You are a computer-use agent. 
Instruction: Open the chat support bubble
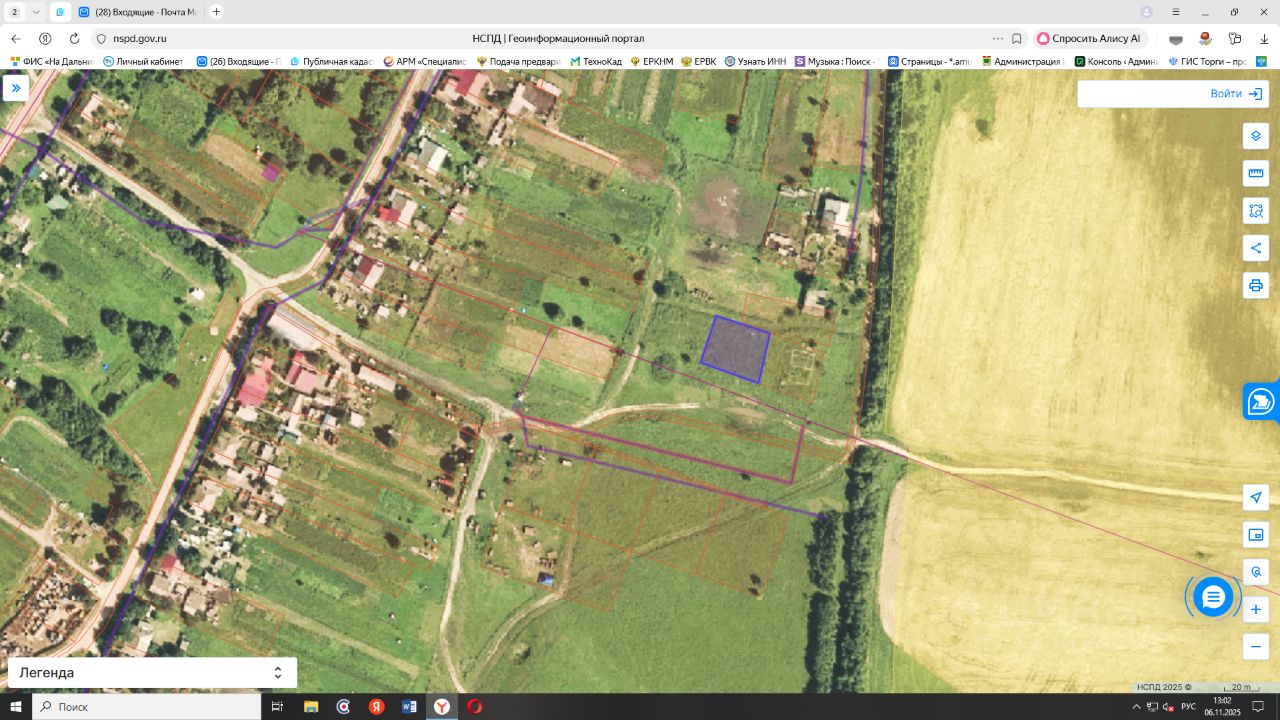(x=1213, y=597)
